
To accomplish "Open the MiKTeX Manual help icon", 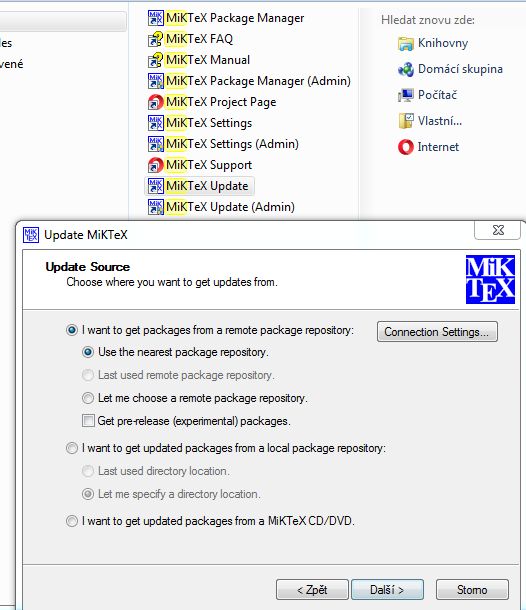I will coord(156,60).
